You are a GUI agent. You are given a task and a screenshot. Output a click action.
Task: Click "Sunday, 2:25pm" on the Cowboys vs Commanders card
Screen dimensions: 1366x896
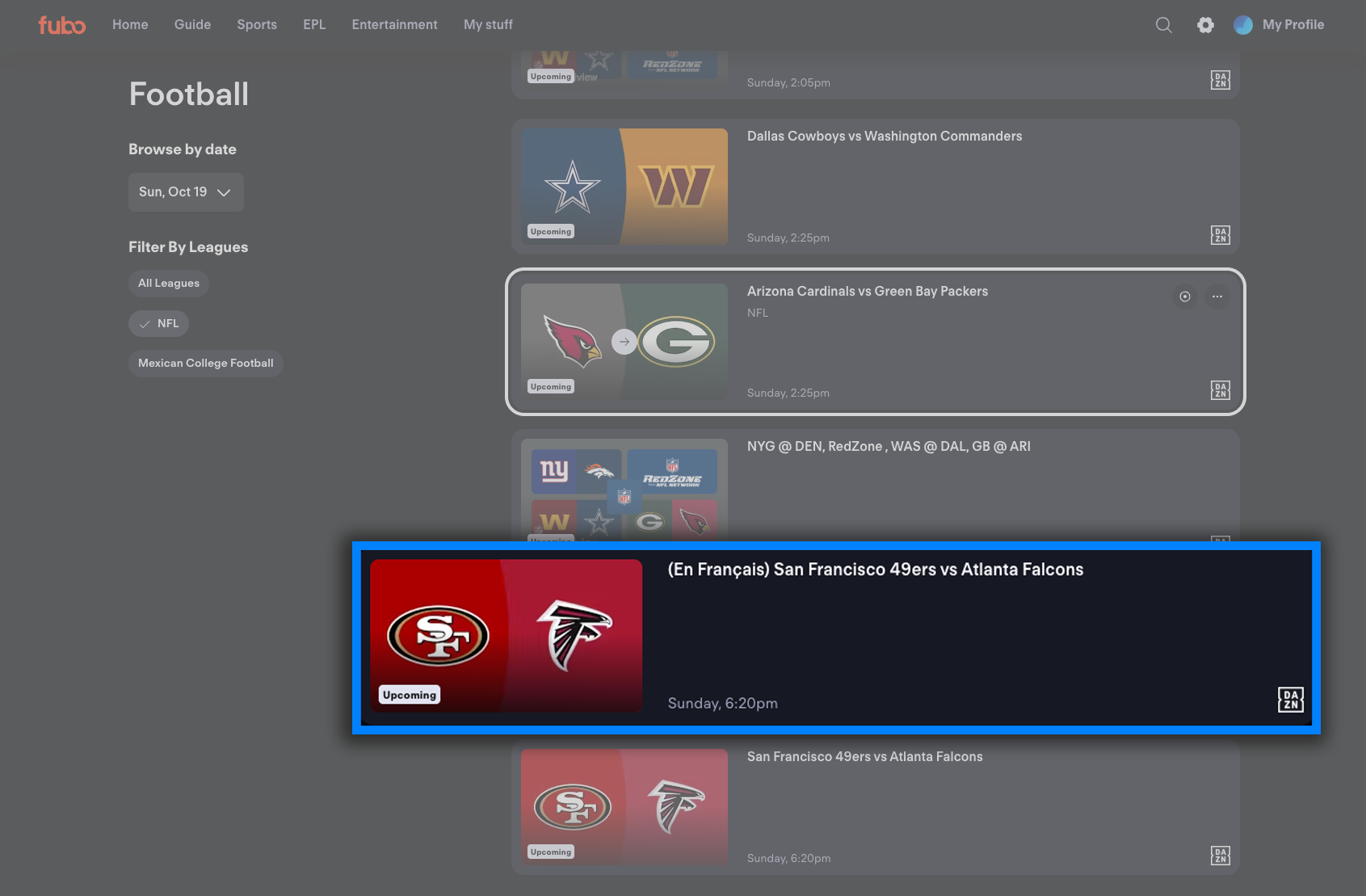click(x=788, y=238)
